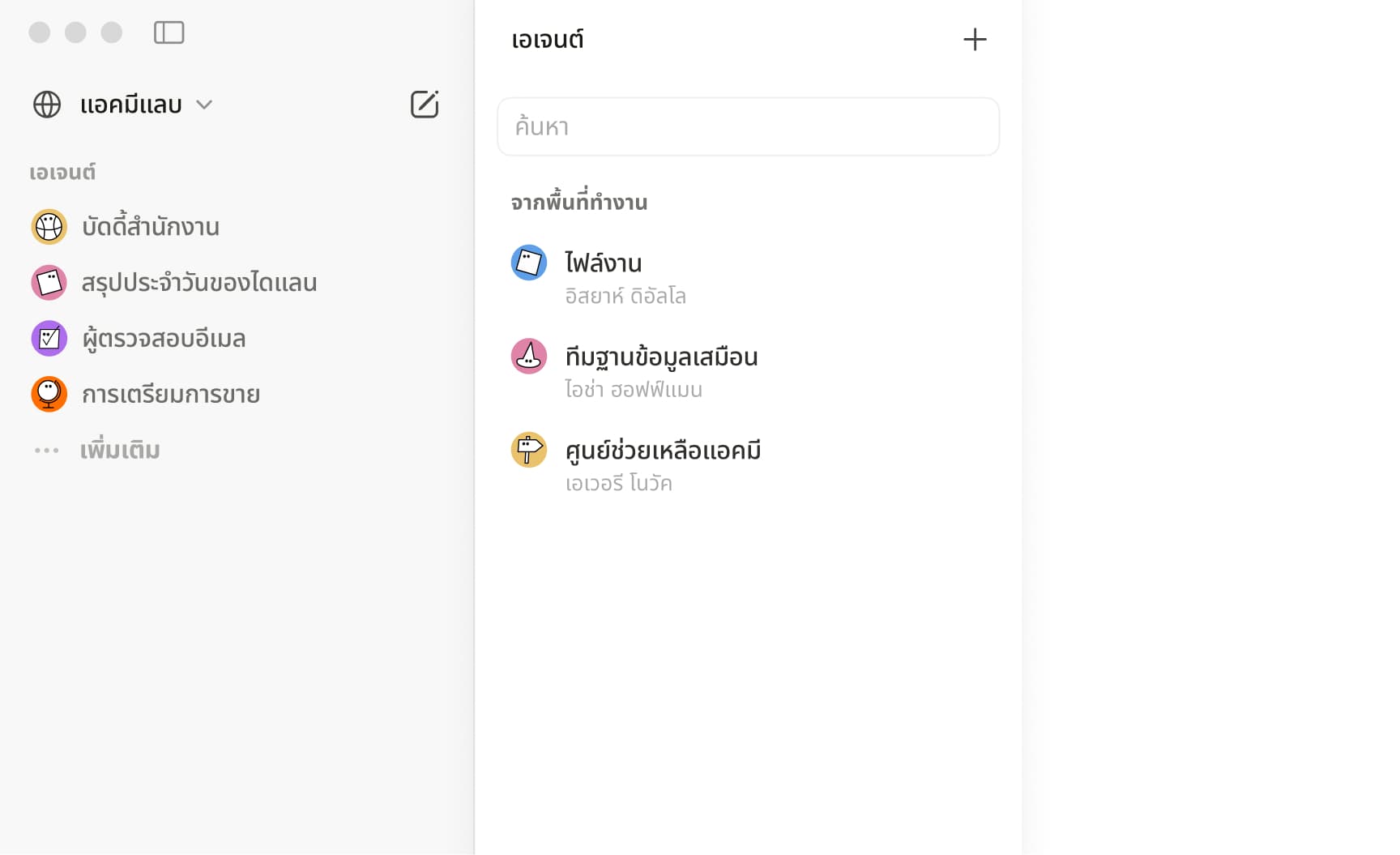Toggle the sidebar panel icon
Viewport: 1400px width, 855px height.
click(169, 32)
